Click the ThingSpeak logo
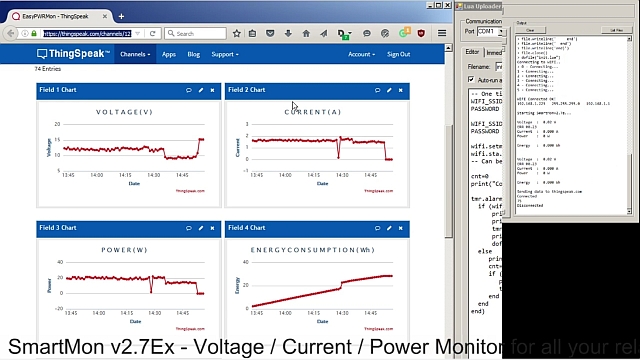This screenshot has width=640, height=360. [x=73, y=54]
